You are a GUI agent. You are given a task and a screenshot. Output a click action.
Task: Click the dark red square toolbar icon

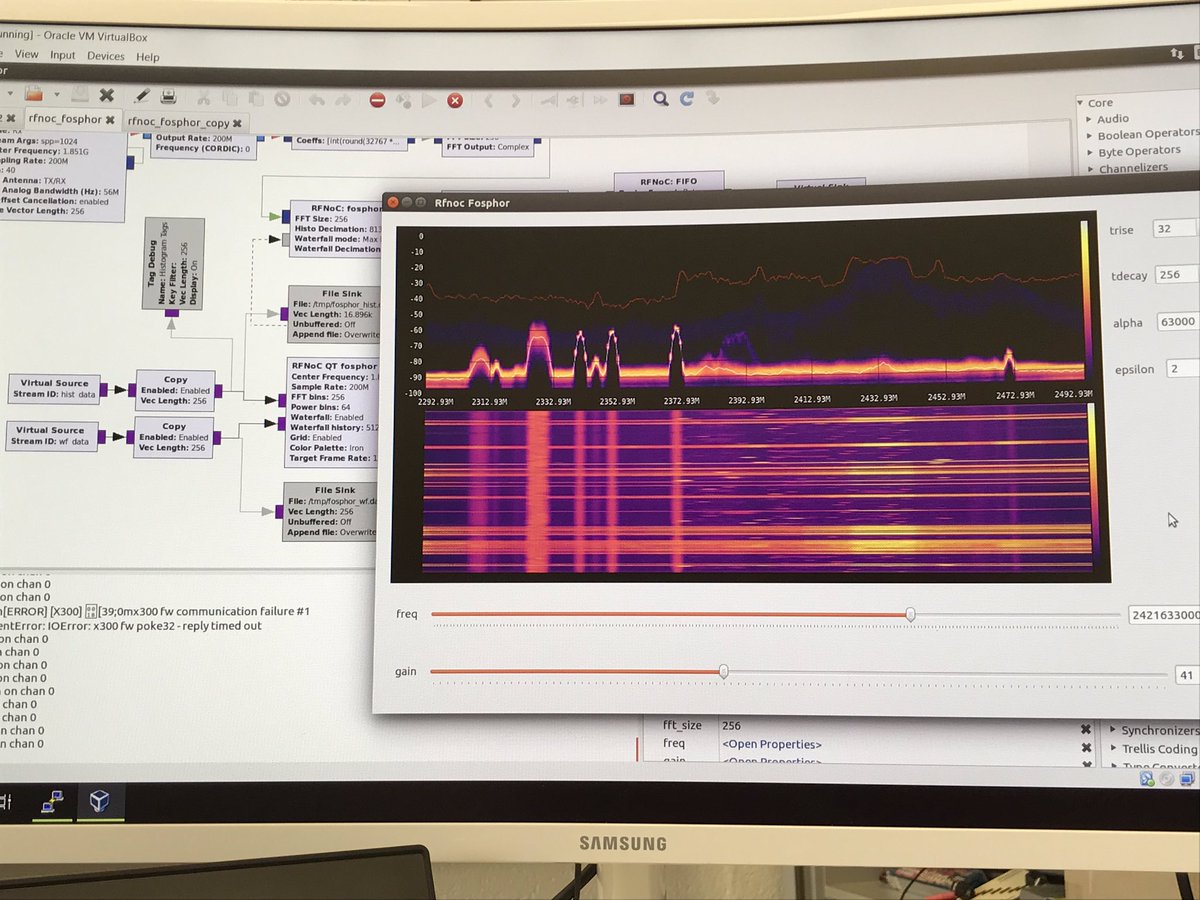627,99
